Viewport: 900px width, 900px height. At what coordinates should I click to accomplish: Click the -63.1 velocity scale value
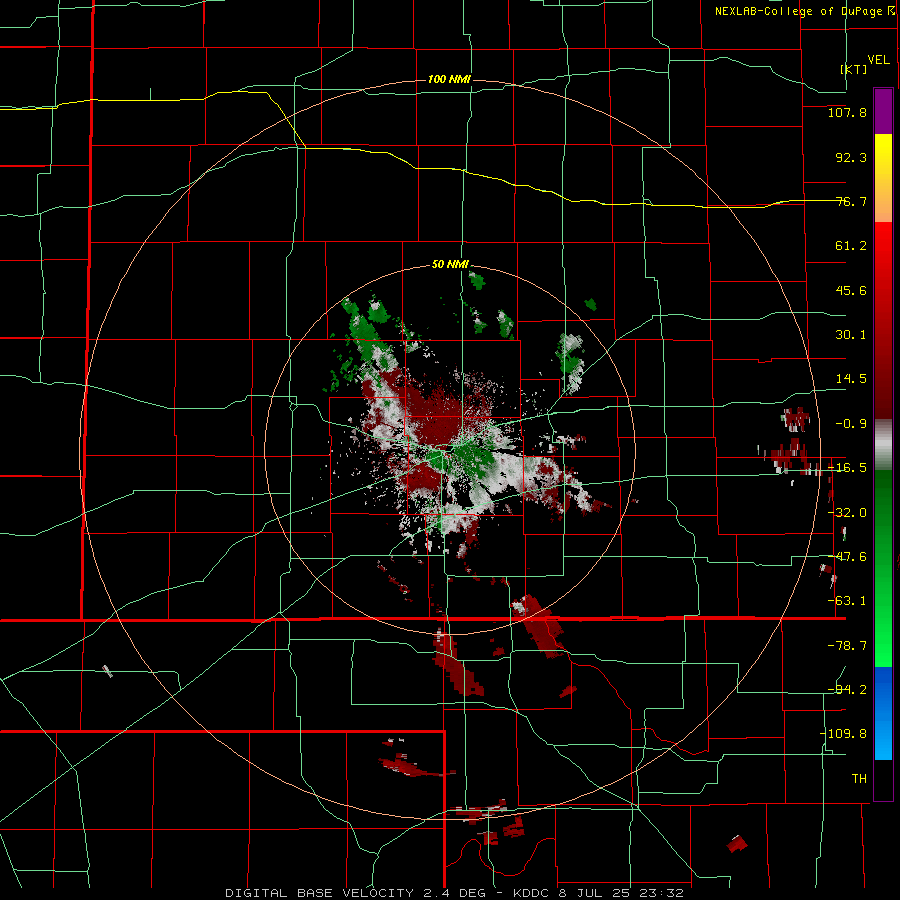pyautogui.click(x=847, y=601)
